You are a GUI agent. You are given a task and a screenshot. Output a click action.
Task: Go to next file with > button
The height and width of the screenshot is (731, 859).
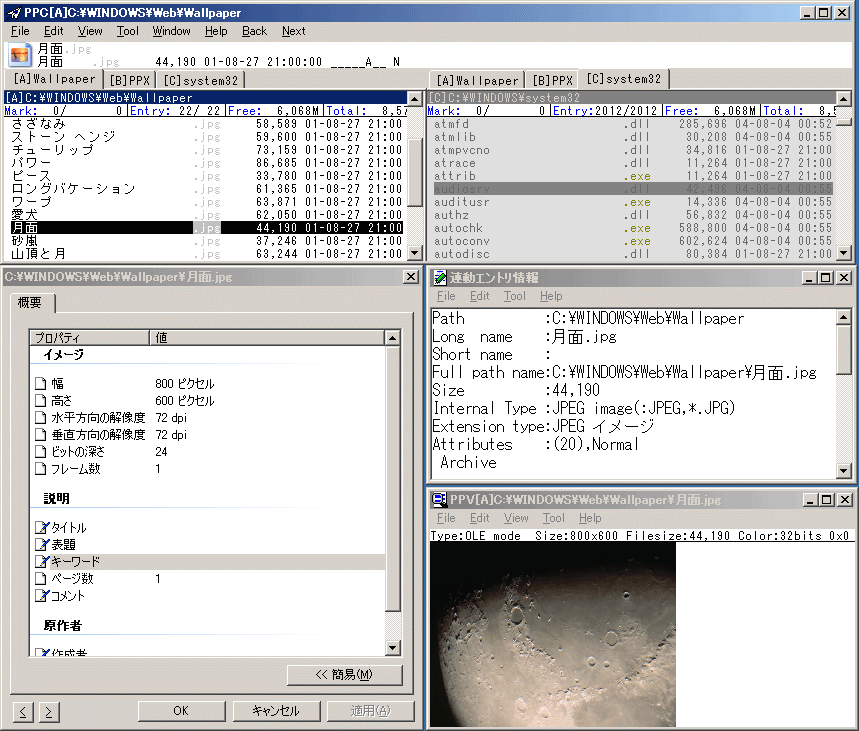47,711
